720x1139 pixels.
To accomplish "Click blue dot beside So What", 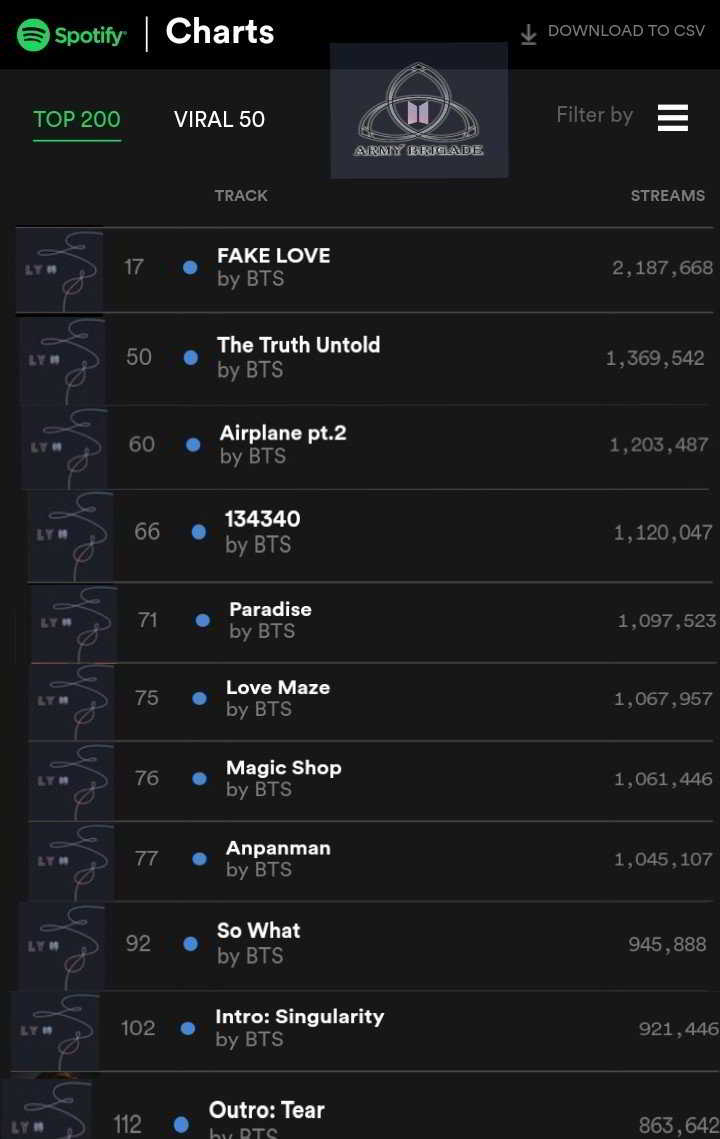I will (190, 943).
